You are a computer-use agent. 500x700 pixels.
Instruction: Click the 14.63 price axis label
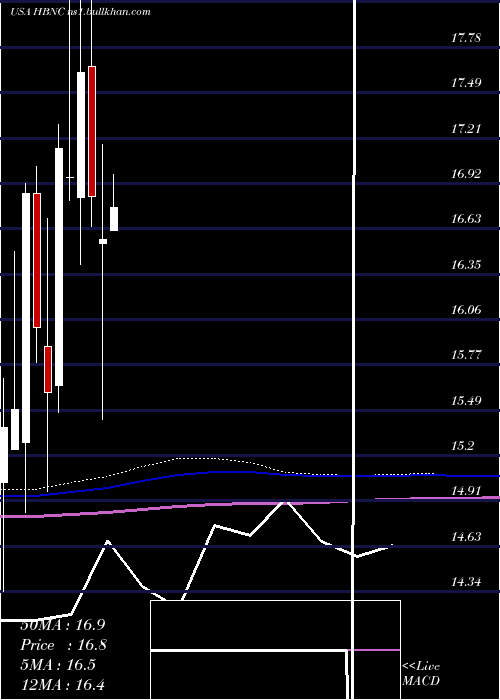pyautogui.click(x=466, y=537)
